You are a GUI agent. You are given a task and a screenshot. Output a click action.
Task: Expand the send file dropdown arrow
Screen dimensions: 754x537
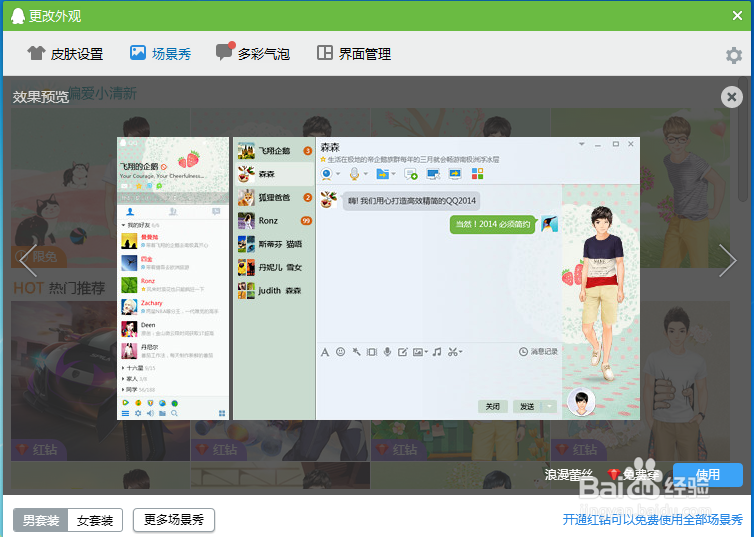[x=394, y=174]
